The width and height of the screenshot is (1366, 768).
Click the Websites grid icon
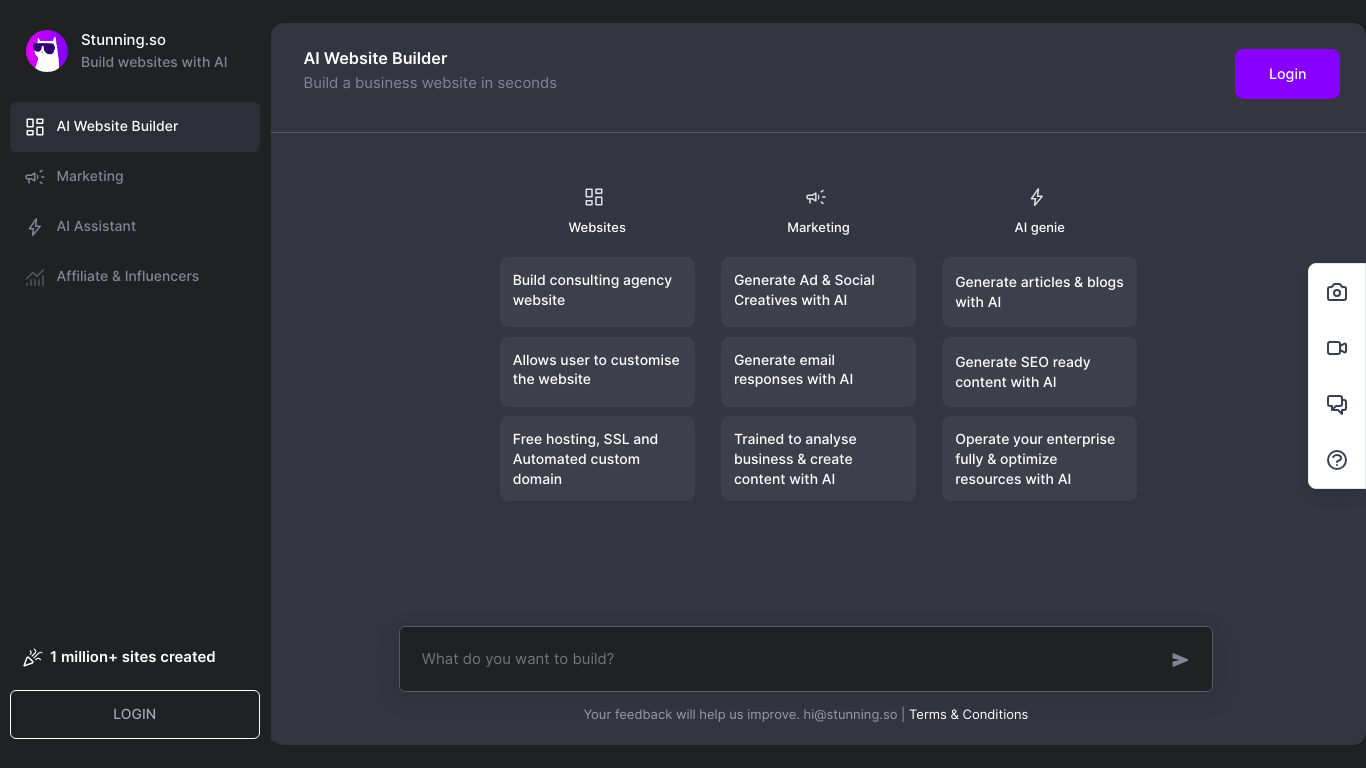pyautogui.click(x=594, y=197)
